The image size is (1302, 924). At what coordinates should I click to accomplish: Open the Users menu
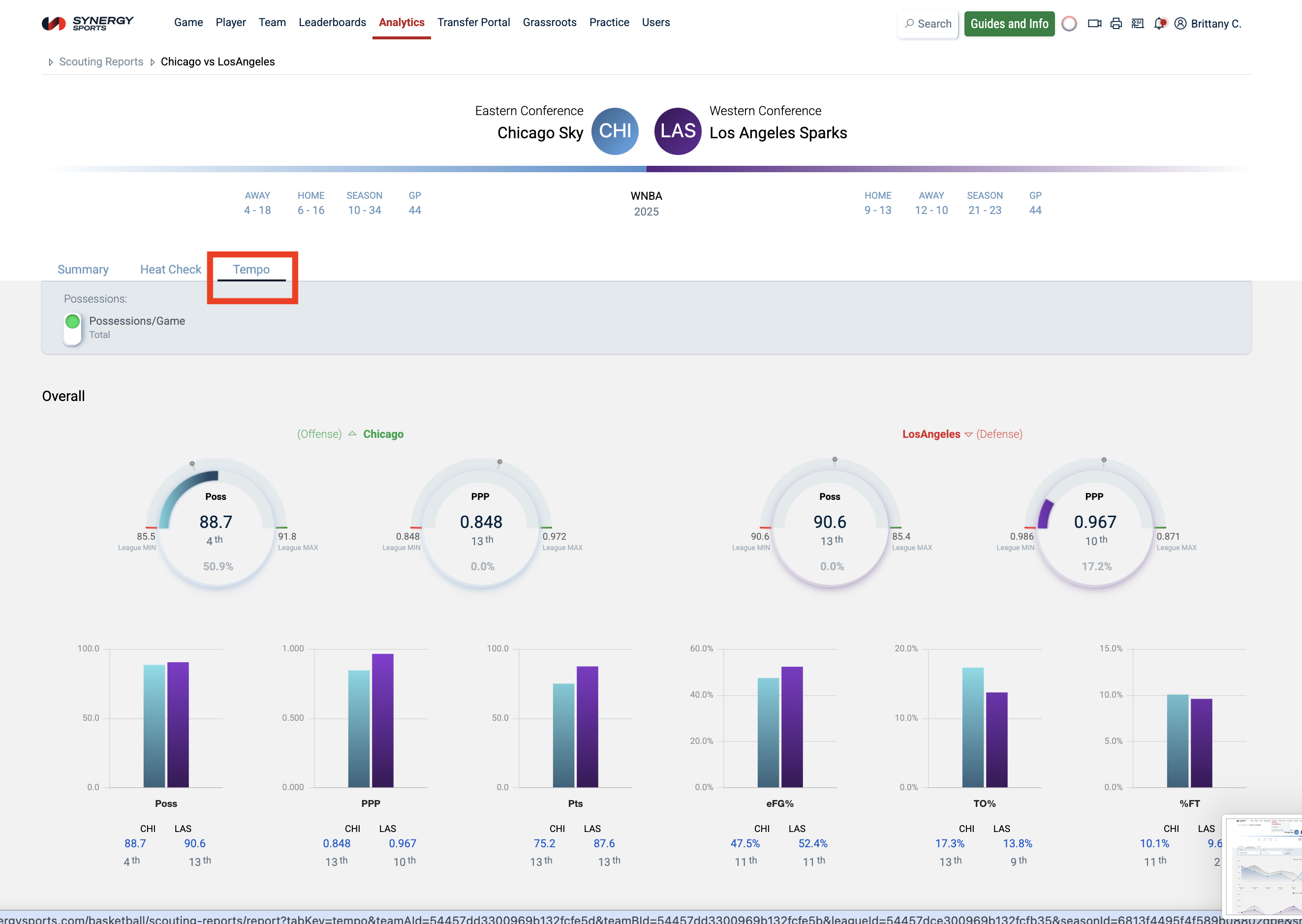coord(656,22)
